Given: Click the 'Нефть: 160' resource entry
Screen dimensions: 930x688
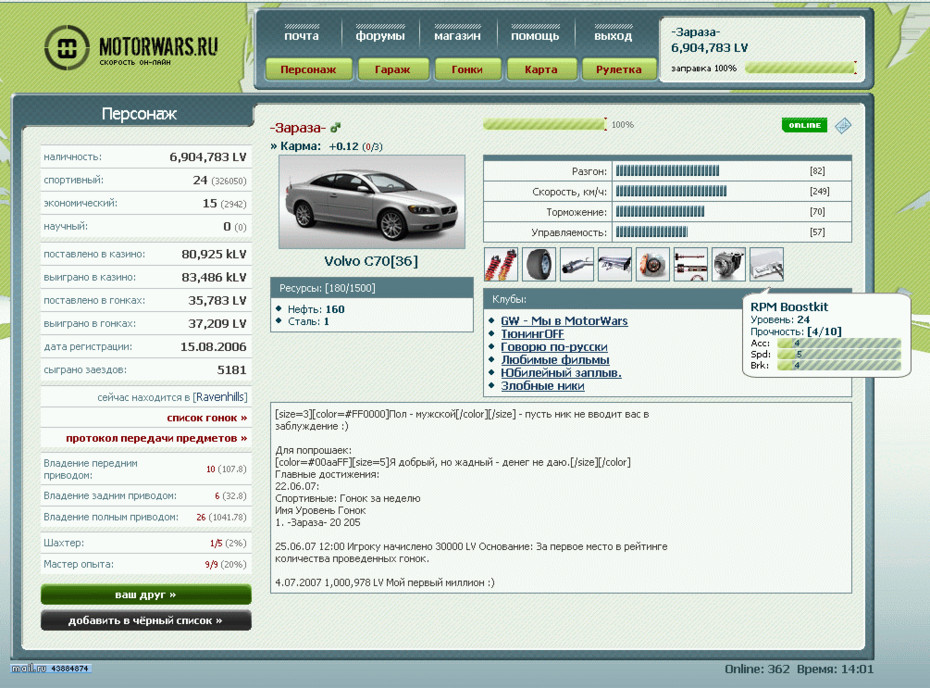Looking at the screenshot, I should (x=316, y=309).
